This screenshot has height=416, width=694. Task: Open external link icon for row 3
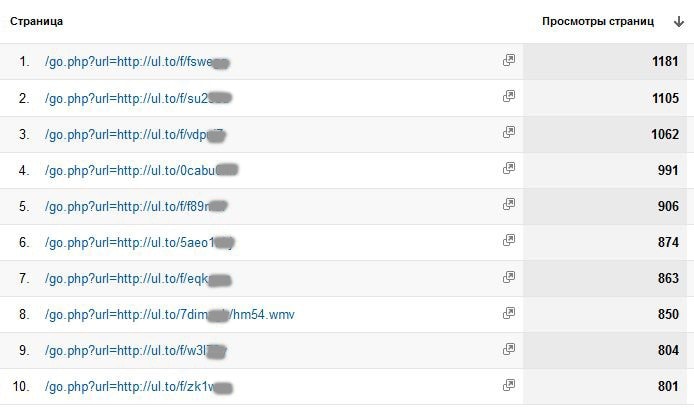pos(509,133)
